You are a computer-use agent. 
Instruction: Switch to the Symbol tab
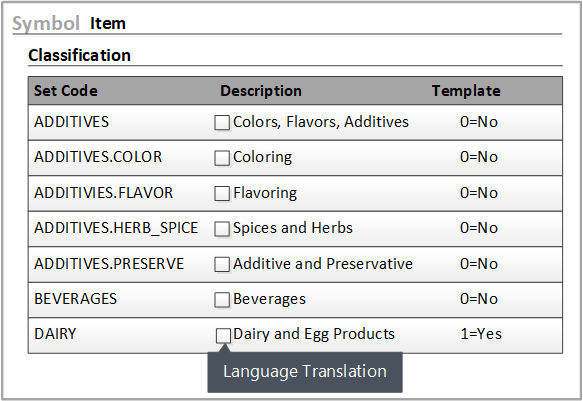click(46, 23)
